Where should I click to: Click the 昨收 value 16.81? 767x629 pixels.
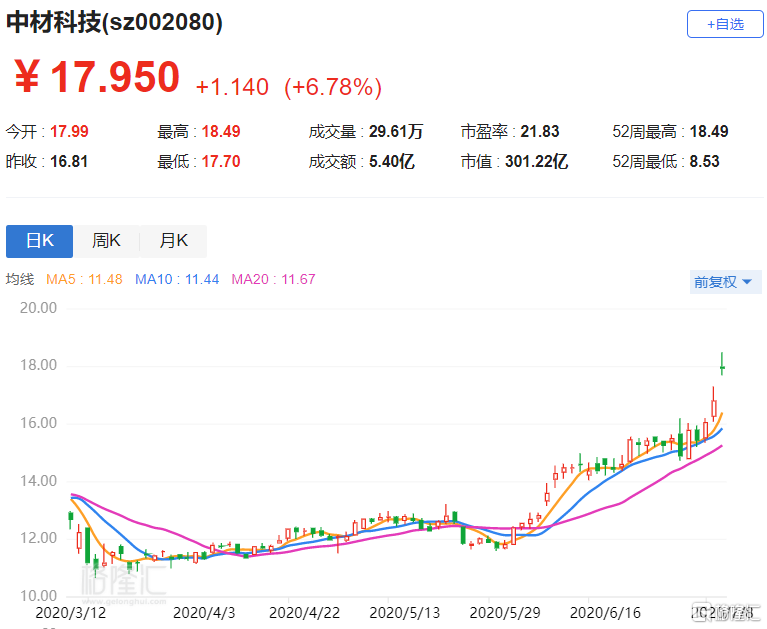[69, 161]
